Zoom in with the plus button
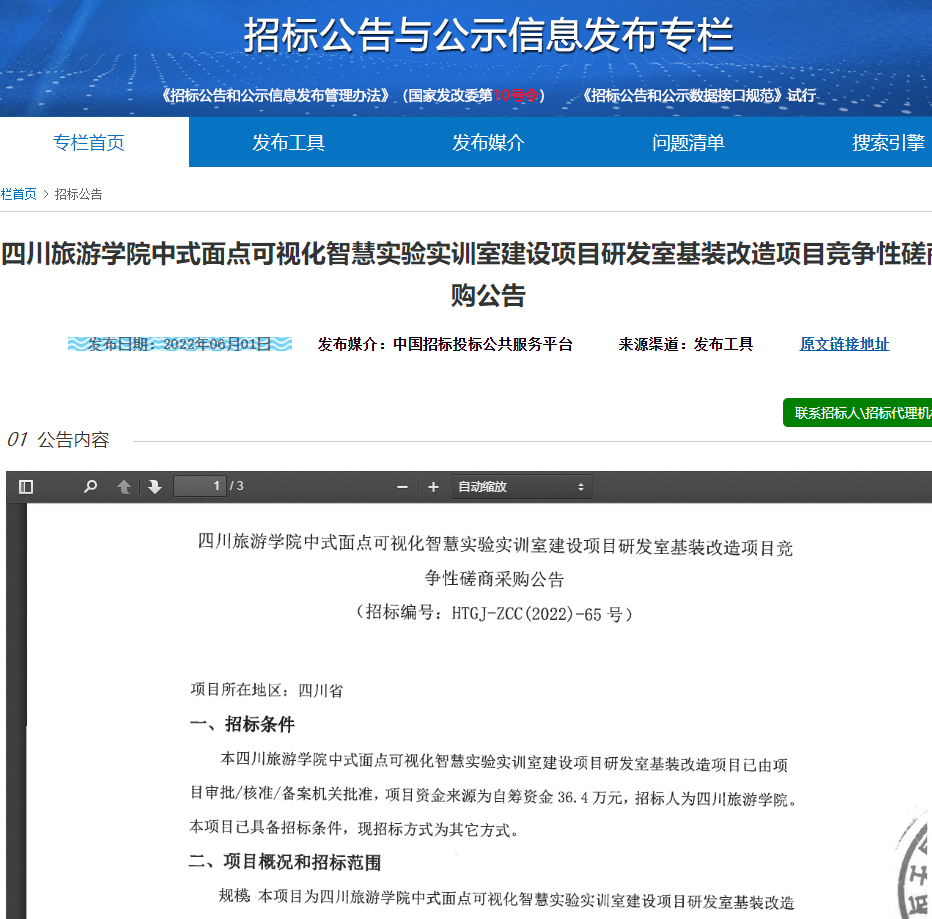The width and height of the screenshot is (932, 919). click(433, 487)
